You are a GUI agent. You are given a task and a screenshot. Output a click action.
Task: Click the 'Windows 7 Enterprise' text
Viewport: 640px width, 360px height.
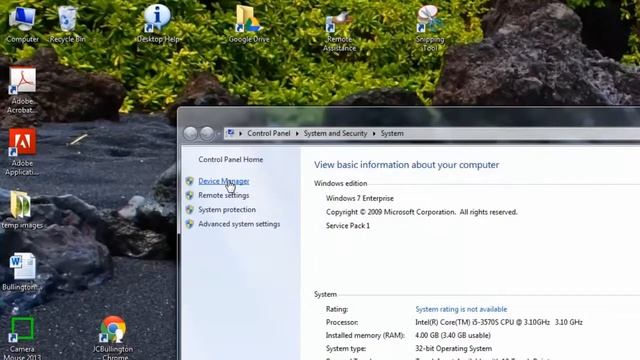click(360, 198)
